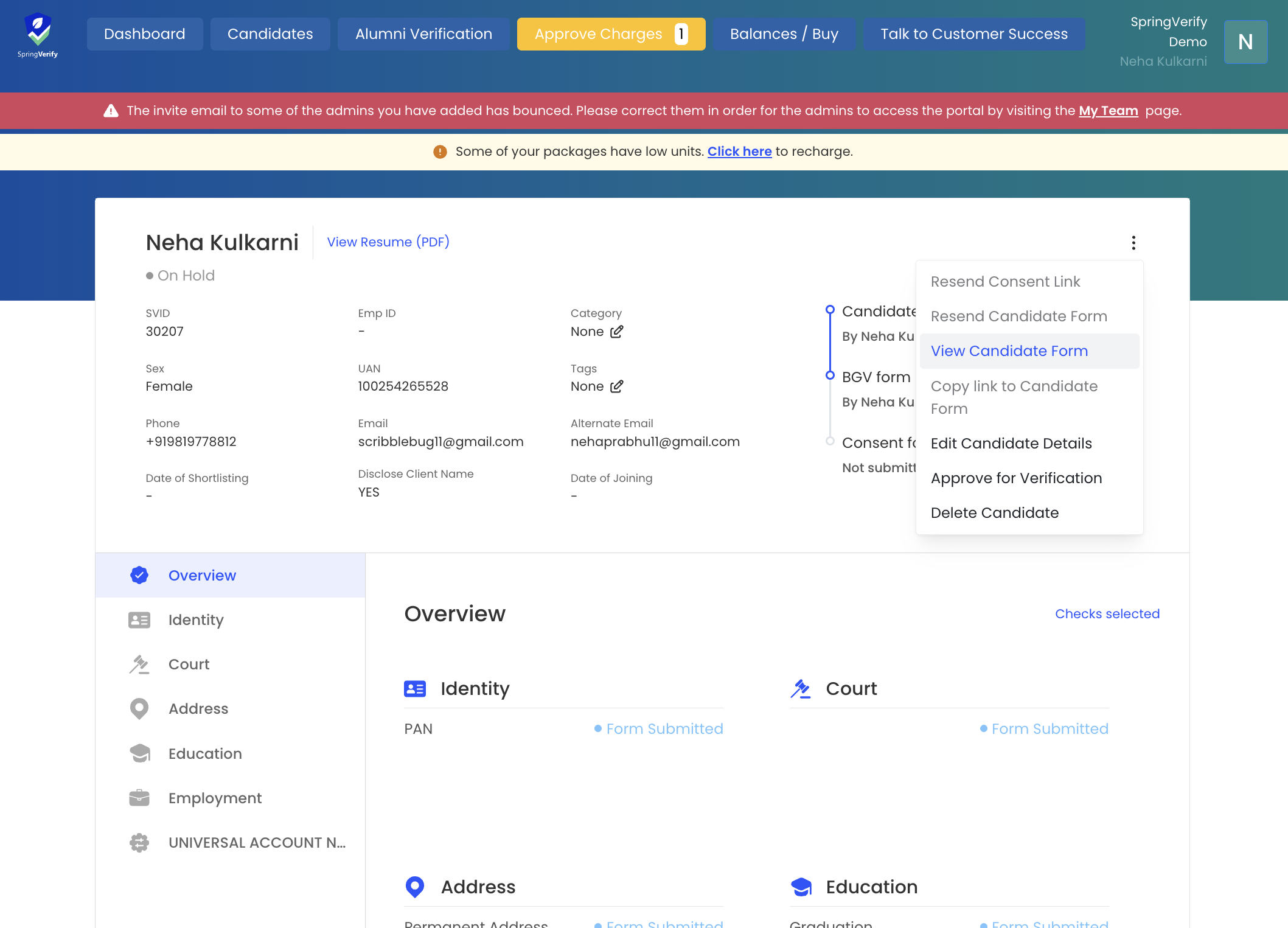Open View Resume (PDF) link
Screen dimensions: 1288x928
pyautogui.click(x=388, y=242)
